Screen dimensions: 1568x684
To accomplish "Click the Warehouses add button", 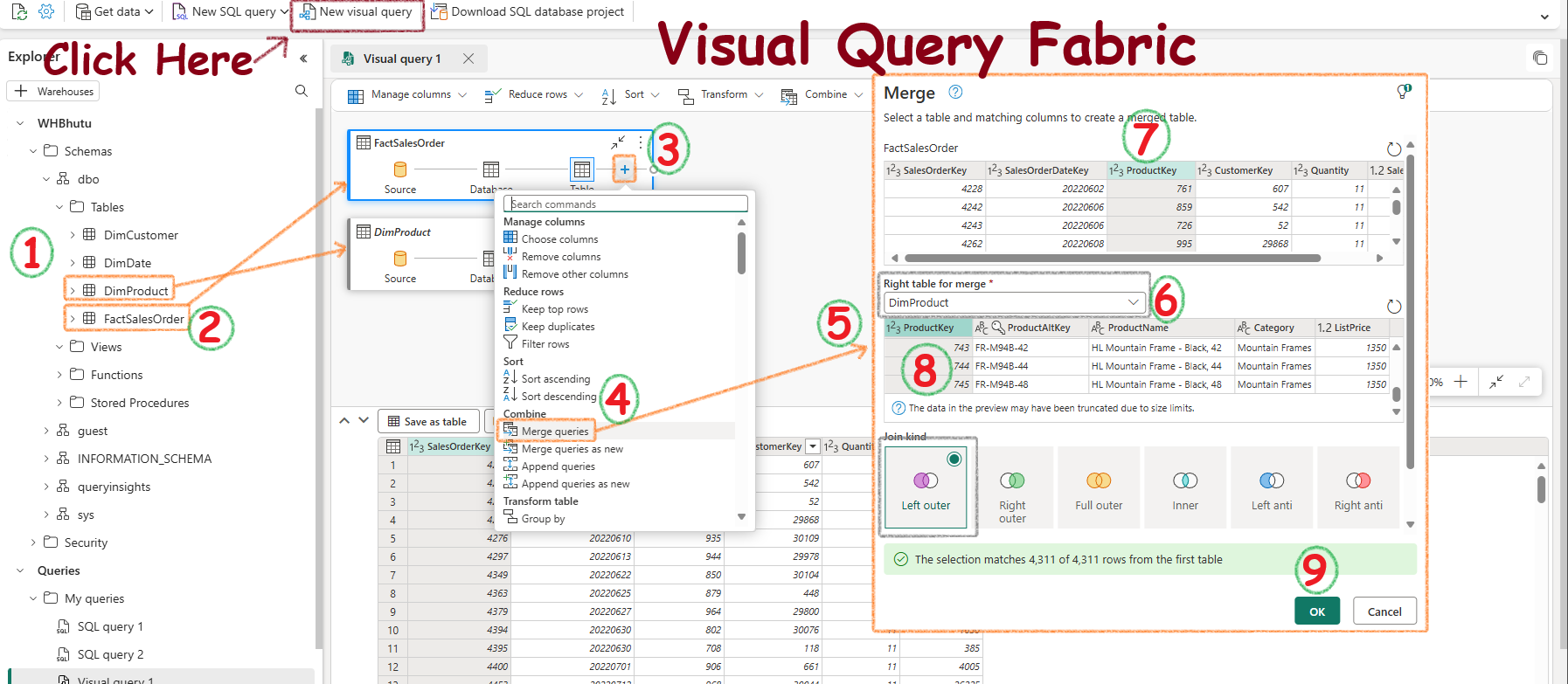I will coord(53,91).
